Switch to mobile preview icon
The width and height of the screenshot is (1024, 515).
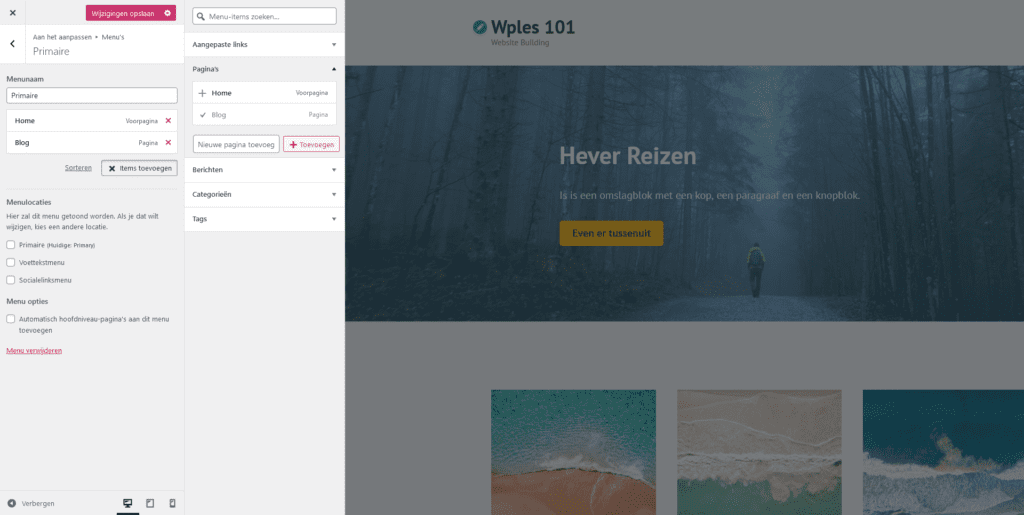172,503
